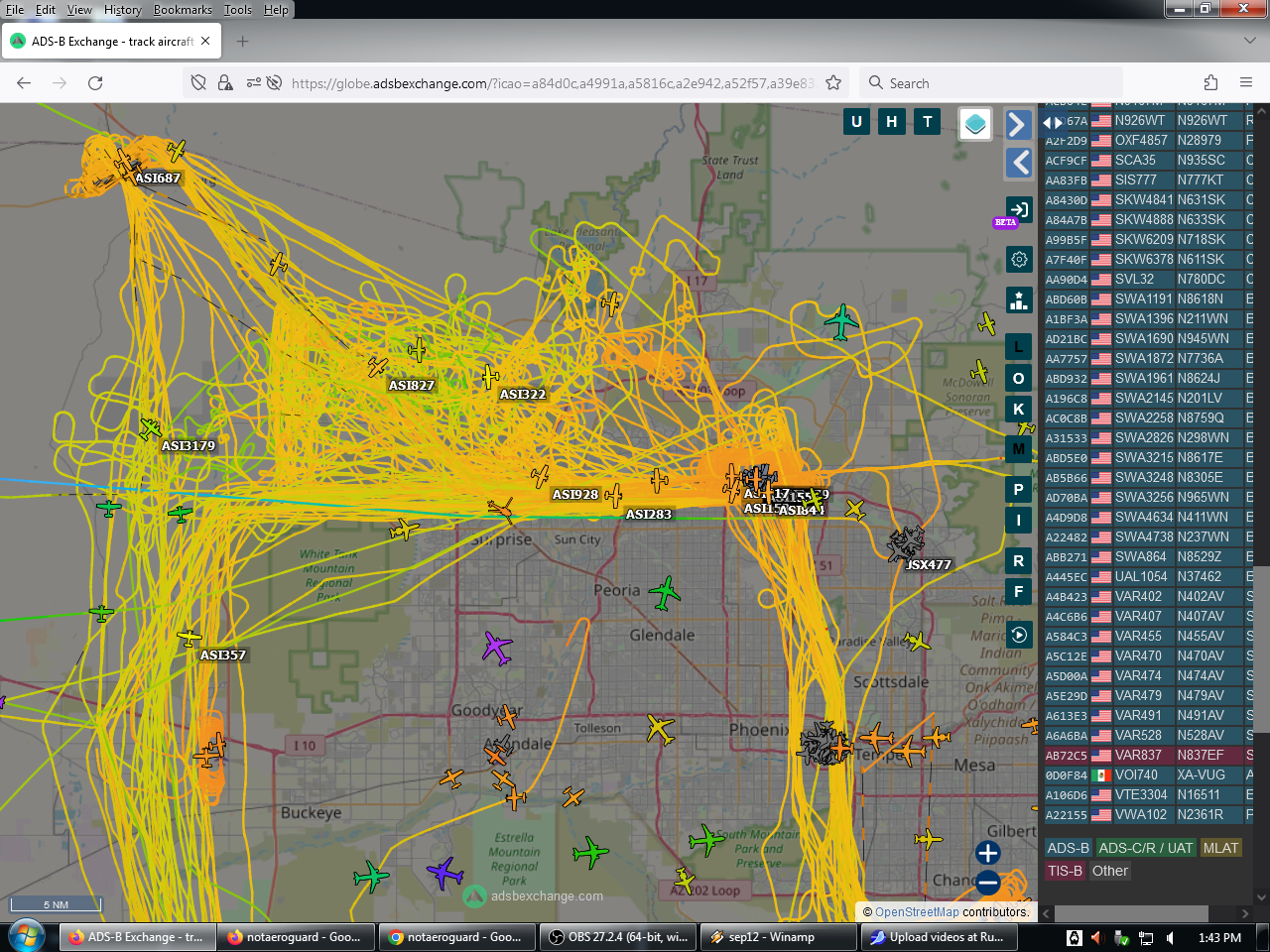Toggle the P map option
The image size is (1270, 952).
(1018, 489)
